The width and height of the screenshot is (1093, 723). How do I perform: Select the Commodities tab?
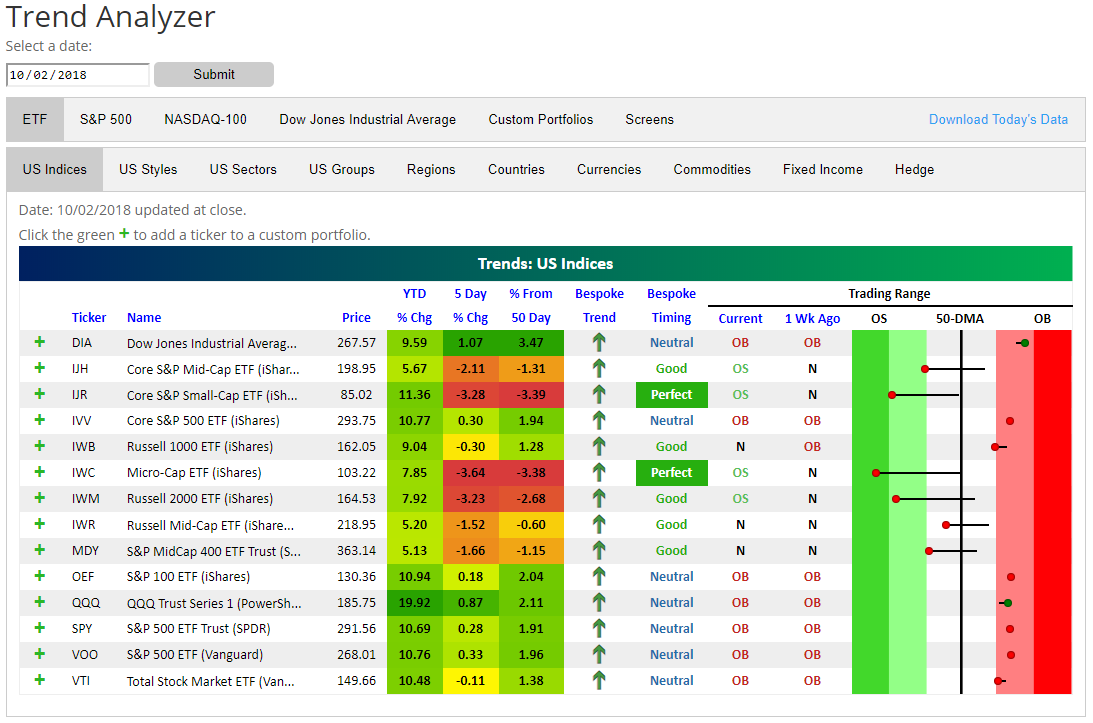click(712, 169)
